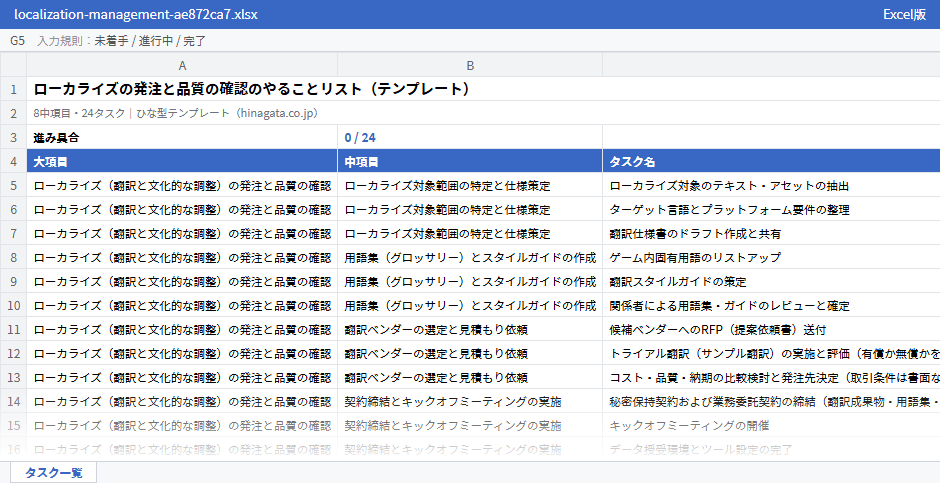
Task: Select the 進み具合 label cell
Action: [x=182, y=137]
